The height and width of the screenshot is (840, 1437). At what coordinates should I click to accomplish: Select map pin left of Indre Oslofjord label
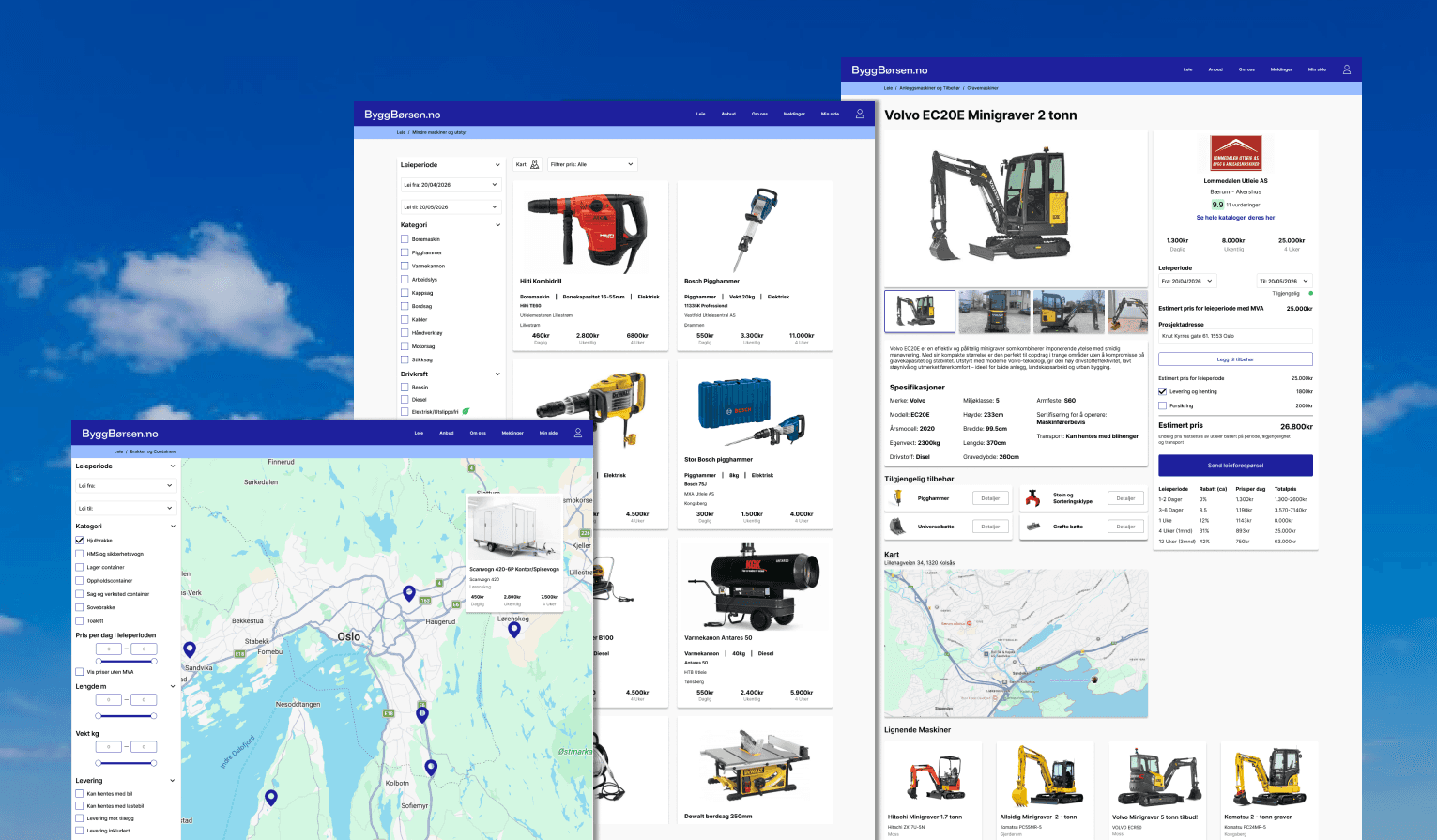click(x=271, y=798)
